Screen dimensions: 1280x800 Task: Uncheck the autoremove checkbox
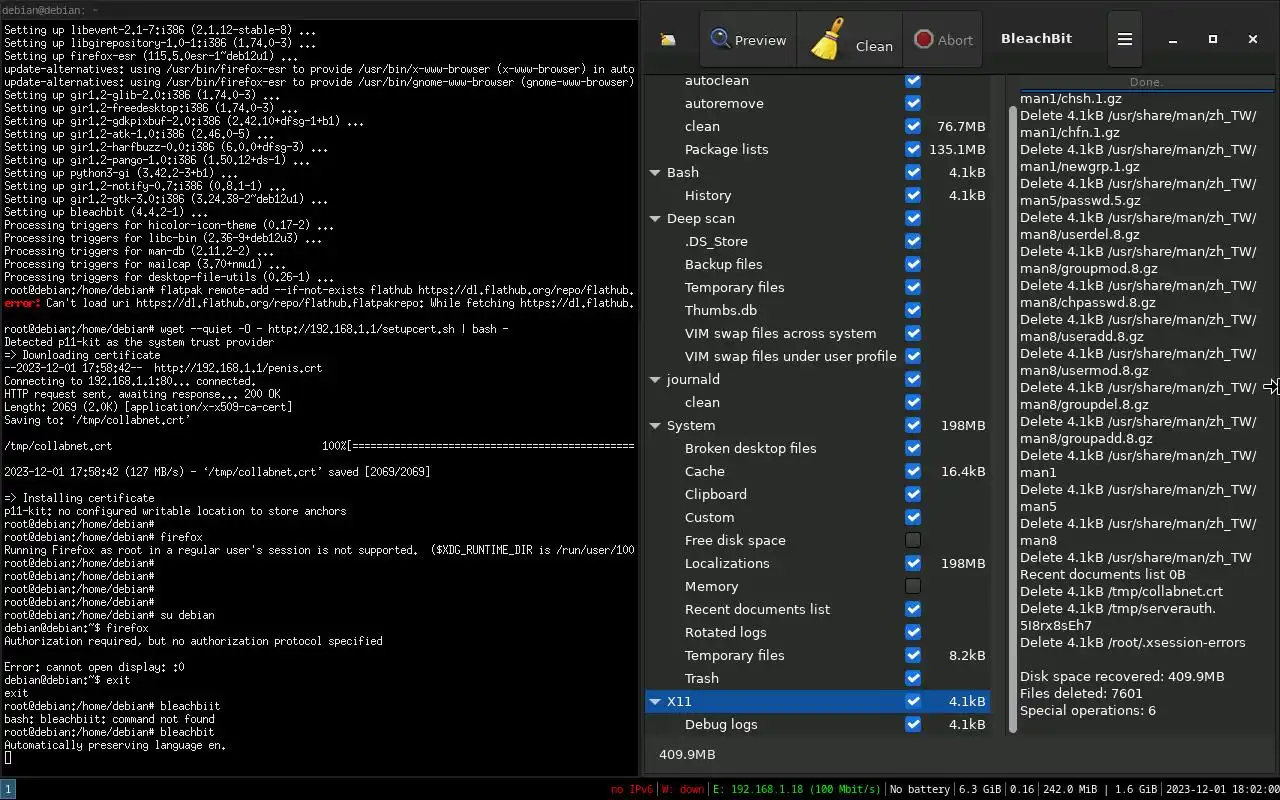point(913,103)
